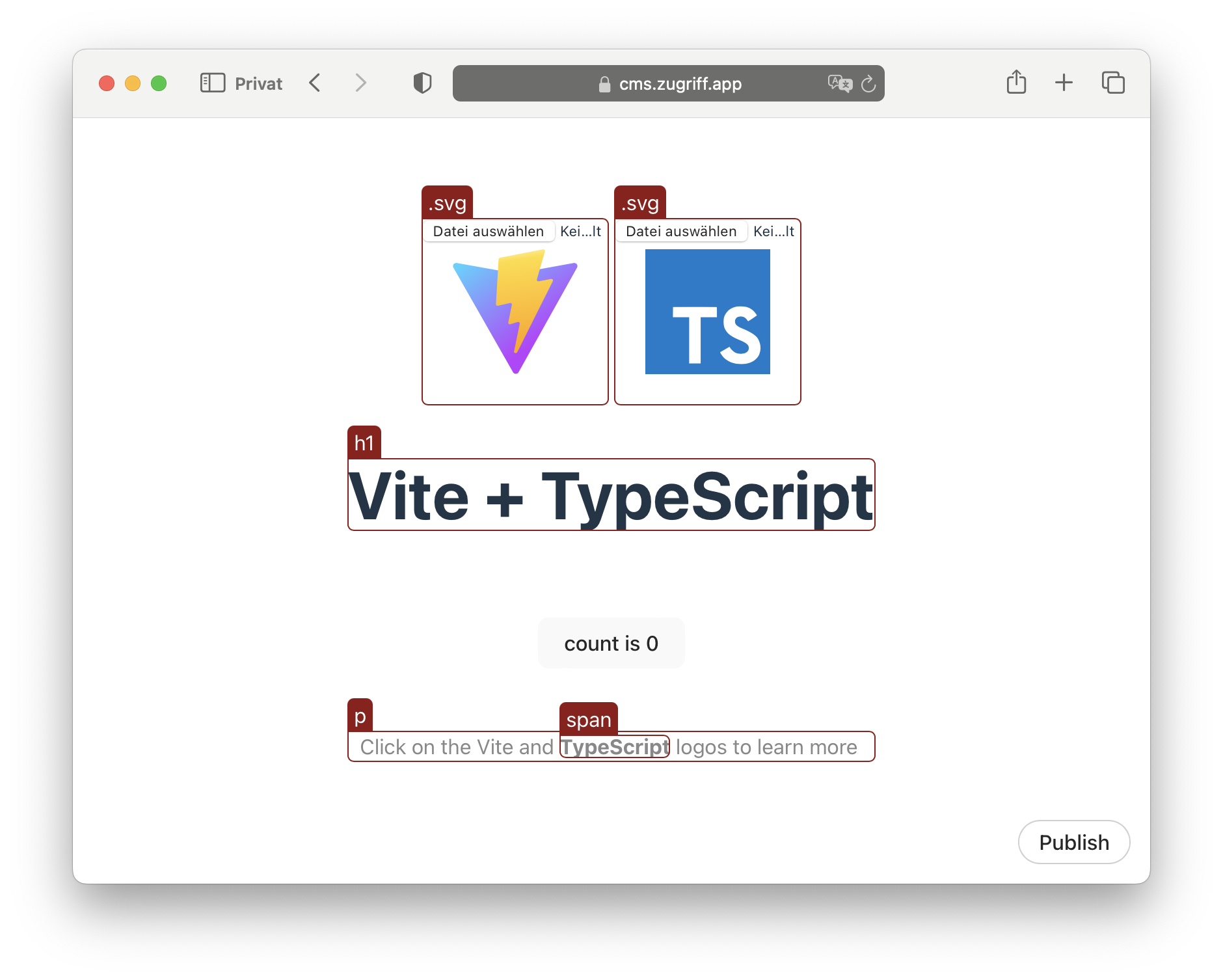Edit the 'Vite + TypeScript' heading

click(611, 495)
